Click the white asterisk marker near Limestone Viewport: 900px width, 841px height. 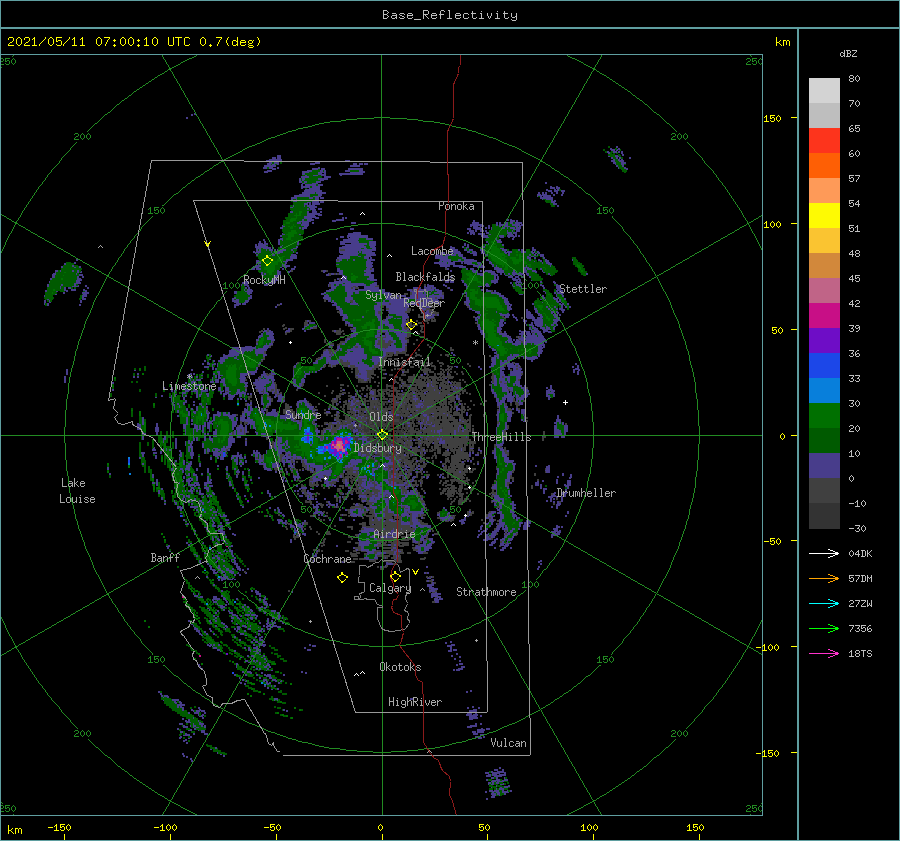(x=189, y=377)
